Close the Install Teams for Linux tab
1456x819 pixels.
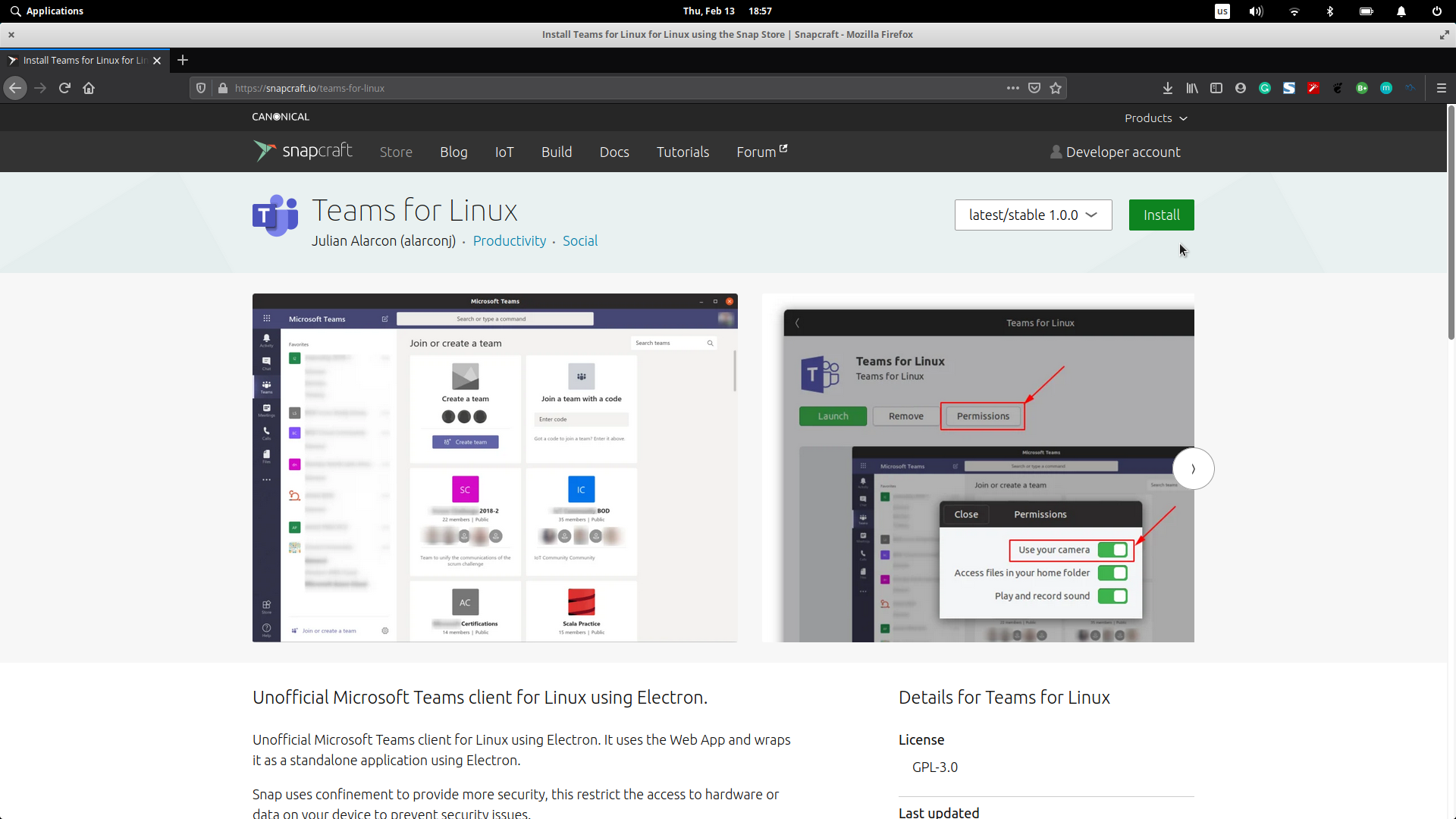point(157,61)
